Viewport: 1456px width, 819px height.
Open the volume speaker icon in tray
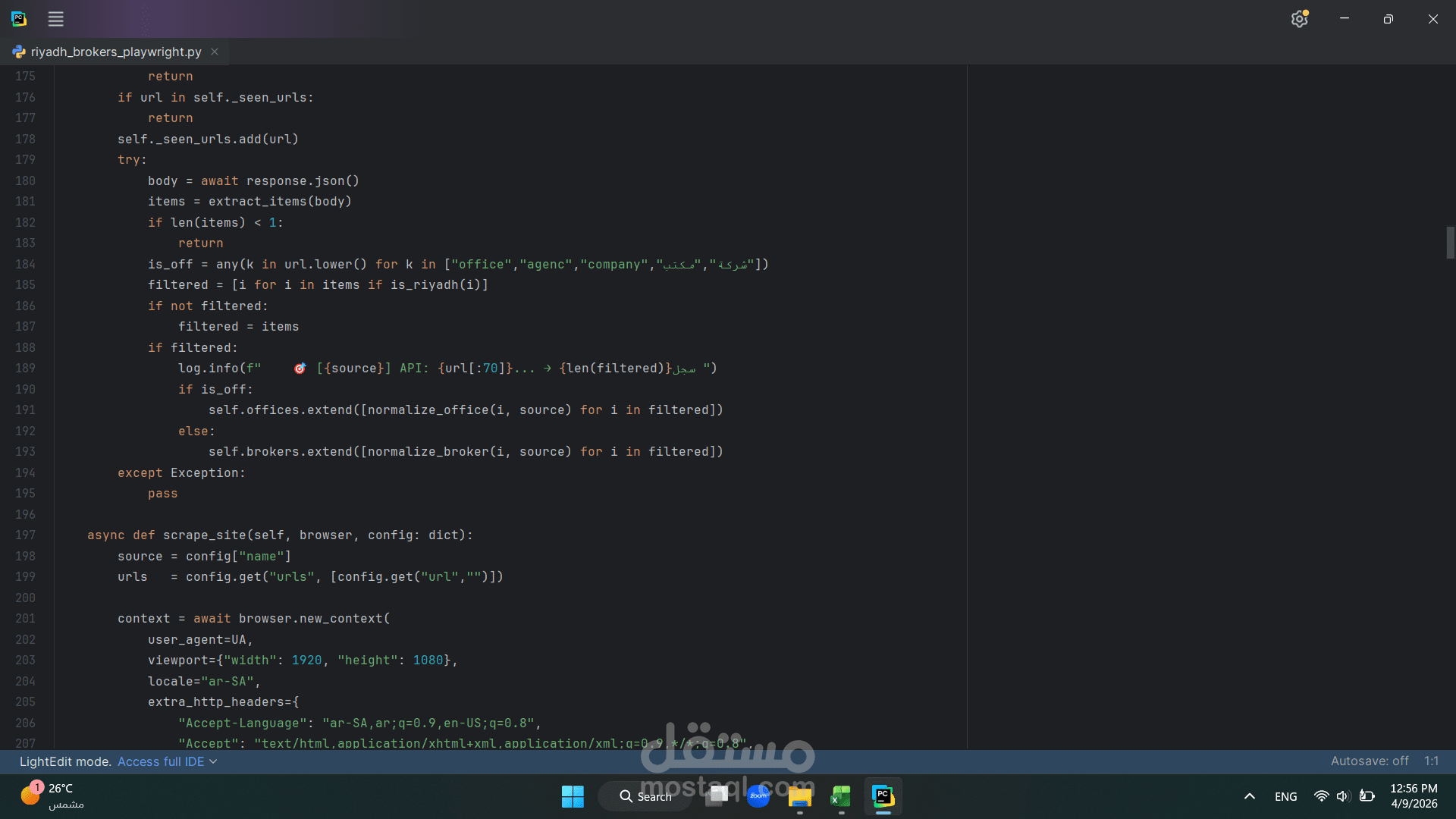(x=1343, y=796)
